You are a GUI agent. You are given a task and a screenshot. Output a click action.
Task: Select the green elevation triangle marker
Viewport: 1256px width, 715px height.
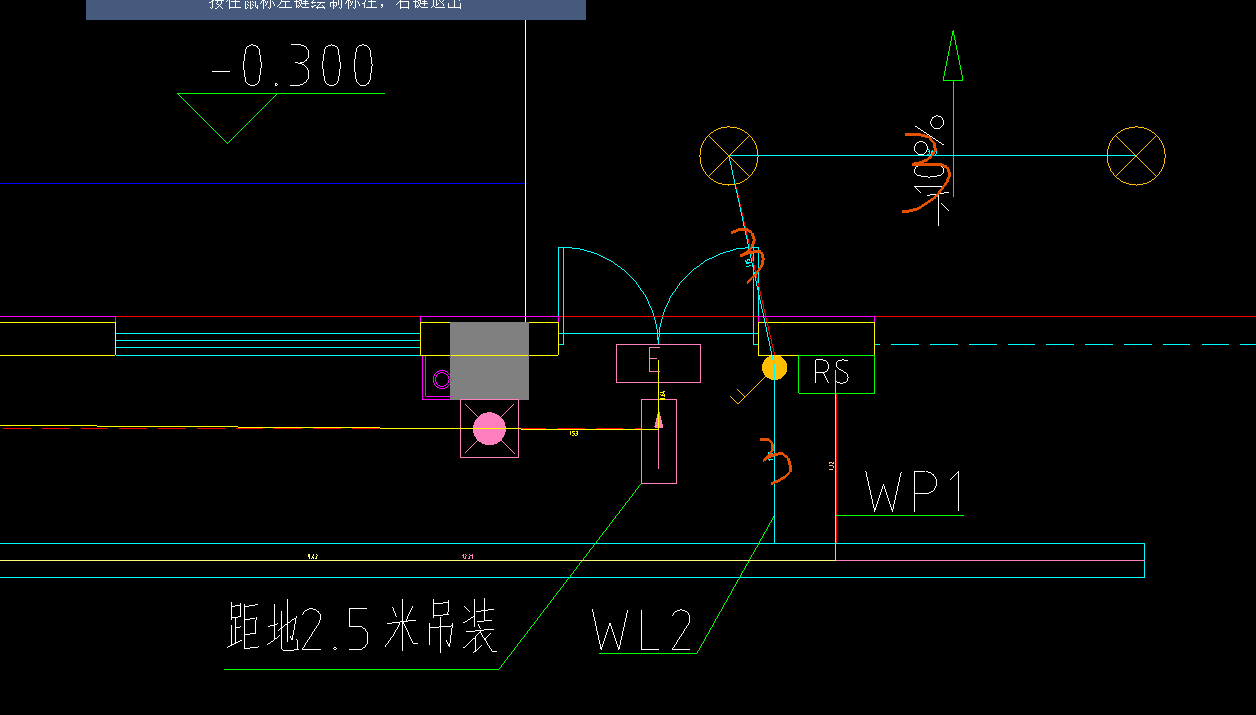[x=227, y=118]
